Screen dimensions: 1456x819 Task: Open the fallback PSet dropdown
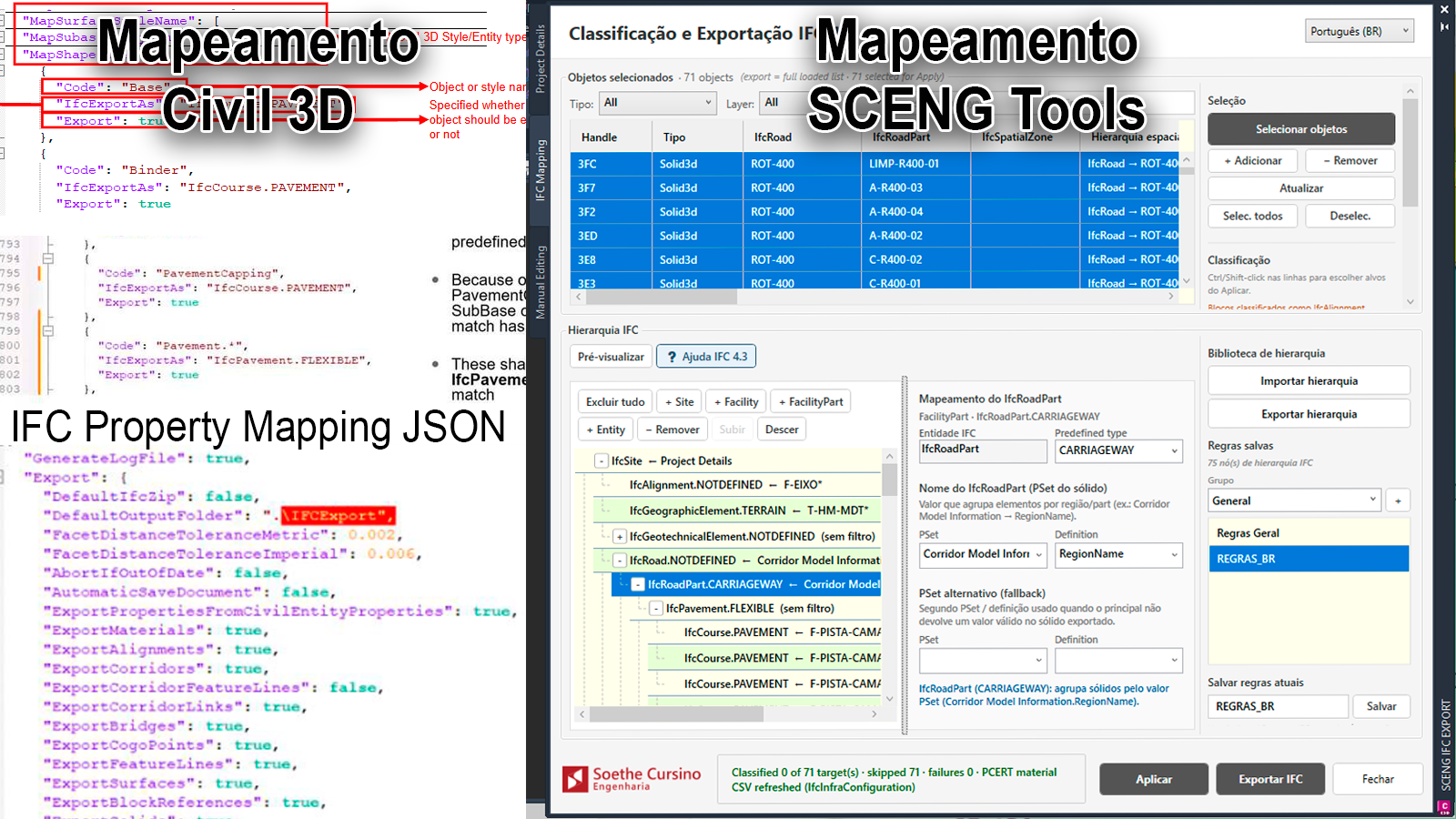983,660
